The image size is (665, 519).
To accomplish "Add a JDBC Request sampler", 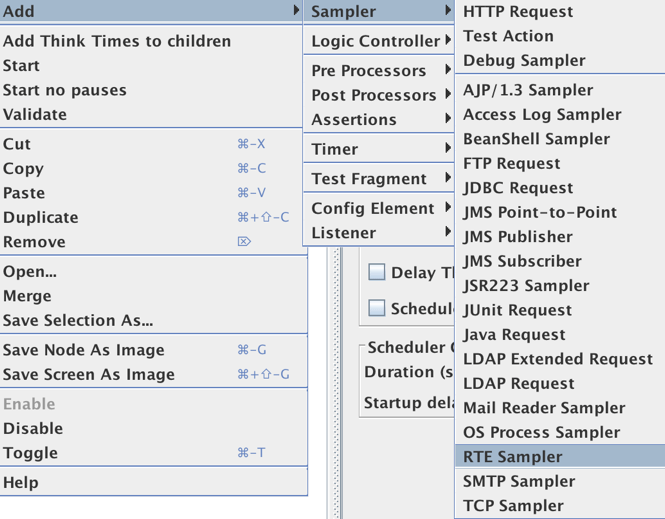I will coord(560,188).
